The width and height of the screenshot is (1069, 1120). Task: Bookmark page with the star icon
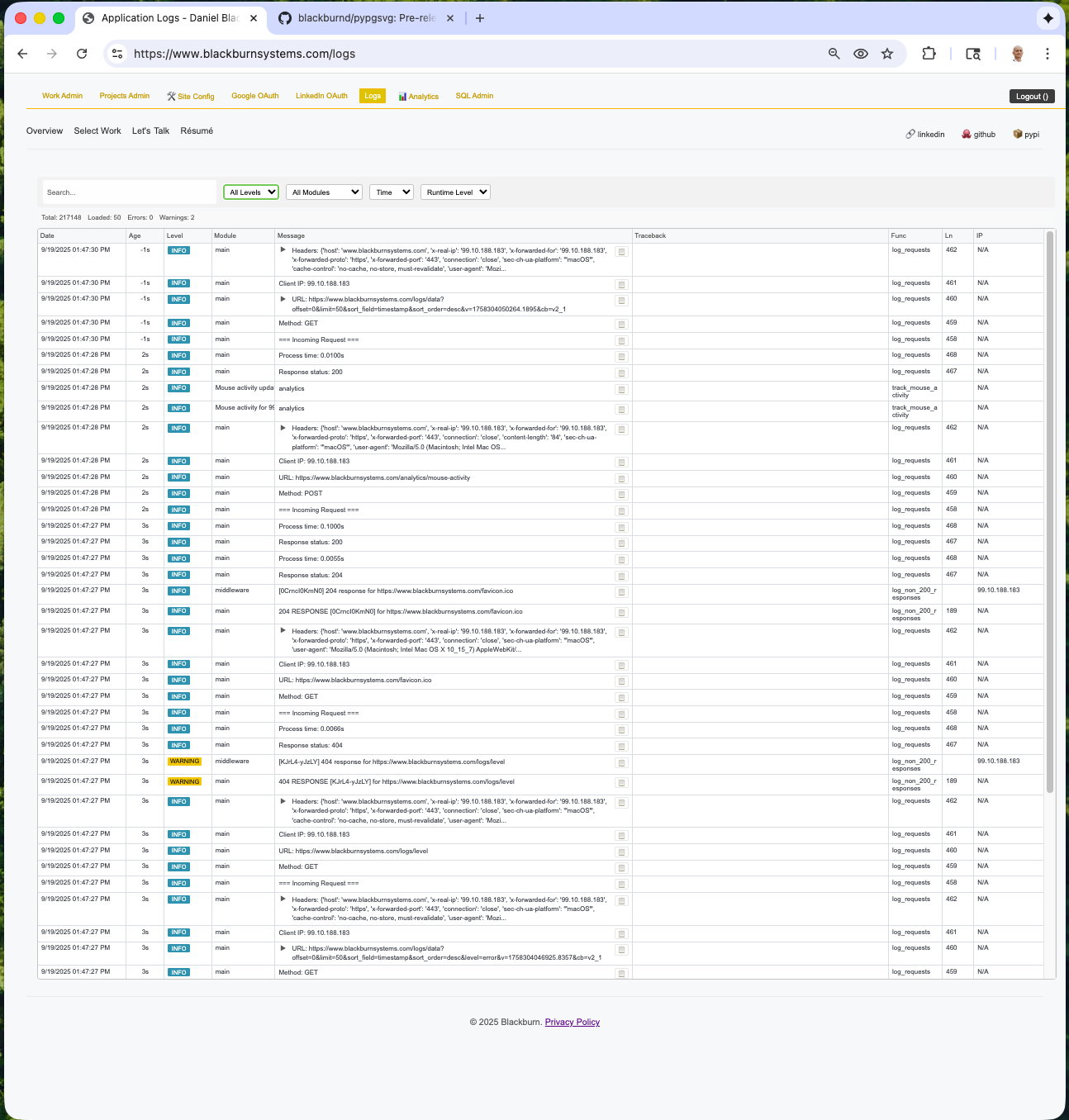point(887,54)
